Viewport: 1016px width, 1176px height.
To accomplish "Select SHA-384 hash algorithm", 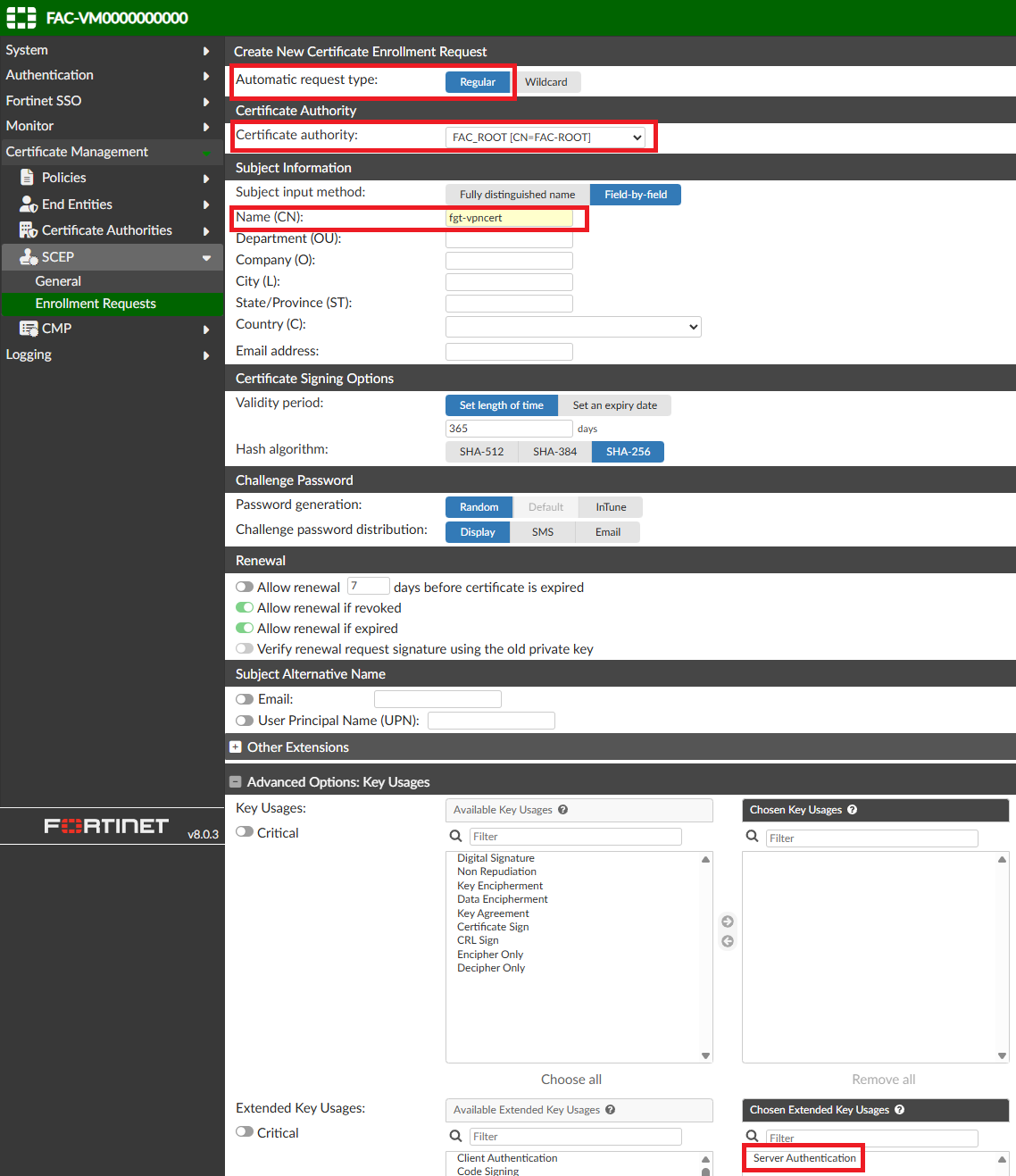I will coord(555,452).
